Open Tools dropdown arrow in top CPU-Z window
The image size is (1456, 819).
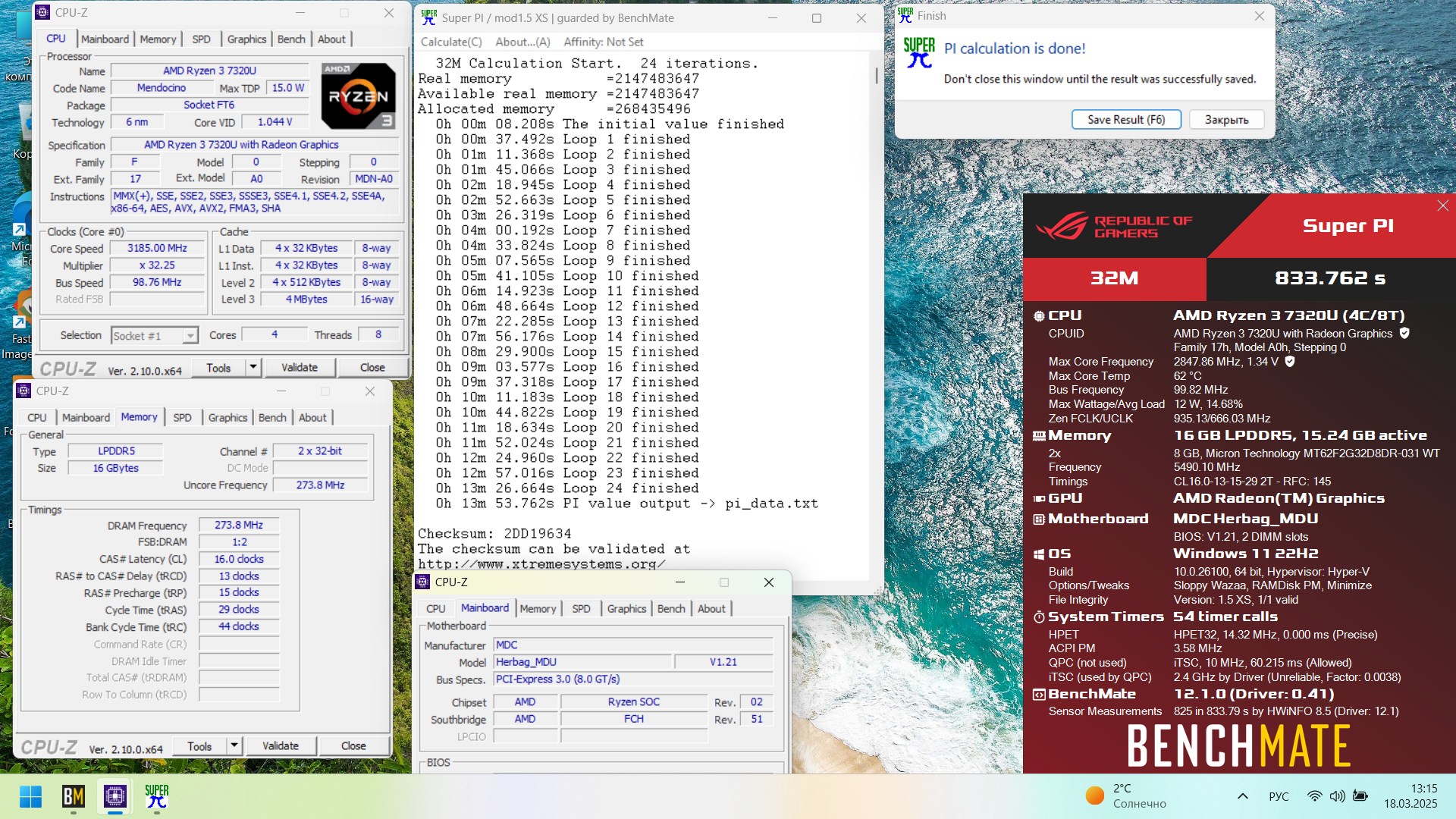point(253,368)
